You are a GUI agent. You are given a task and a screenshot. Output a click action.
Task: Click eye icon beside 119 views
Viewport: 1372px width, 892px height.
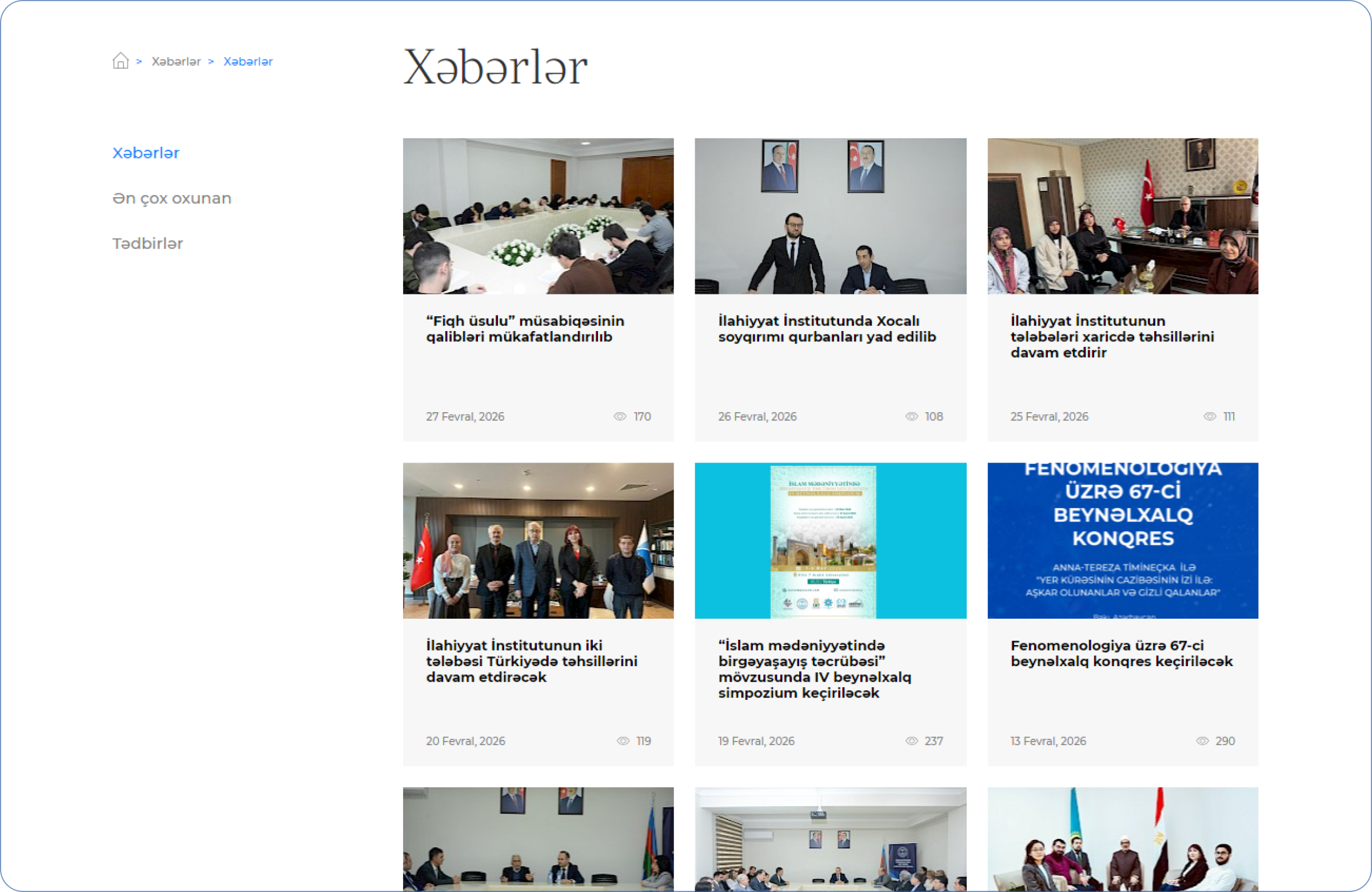(623, 741)
